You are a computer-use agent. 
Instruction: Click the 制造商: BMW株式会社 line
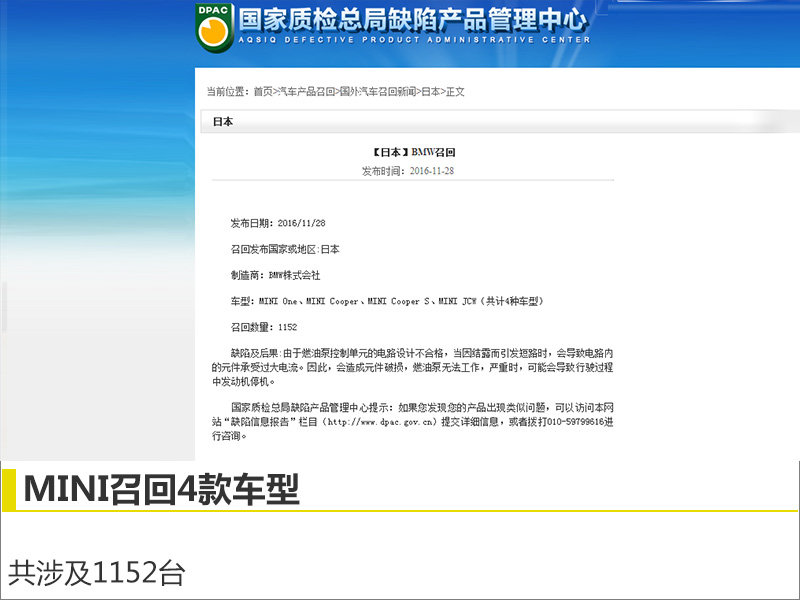click(x=276, y=275)
